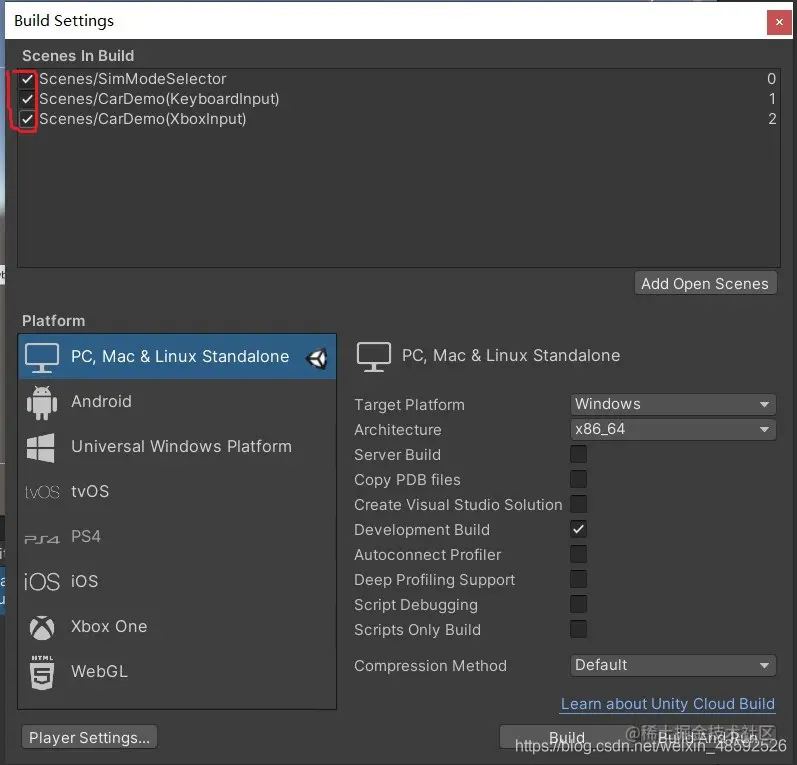Click the Universal Windows Platform logo icon
This screenshot has width=797, height=765.
point(41,447)
